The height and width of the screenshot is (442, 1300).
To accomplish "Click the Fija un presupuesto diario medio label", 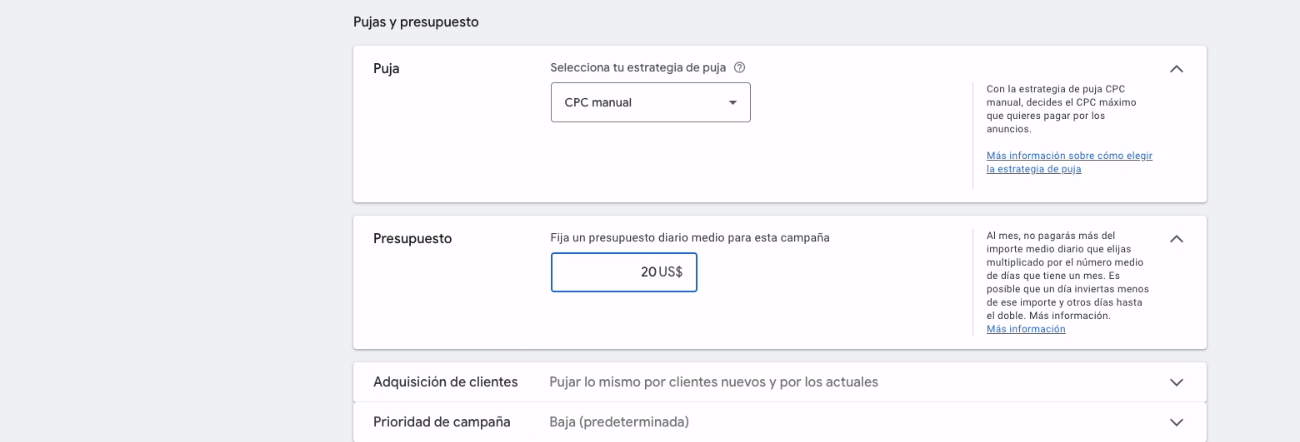I will click(690, 238).
